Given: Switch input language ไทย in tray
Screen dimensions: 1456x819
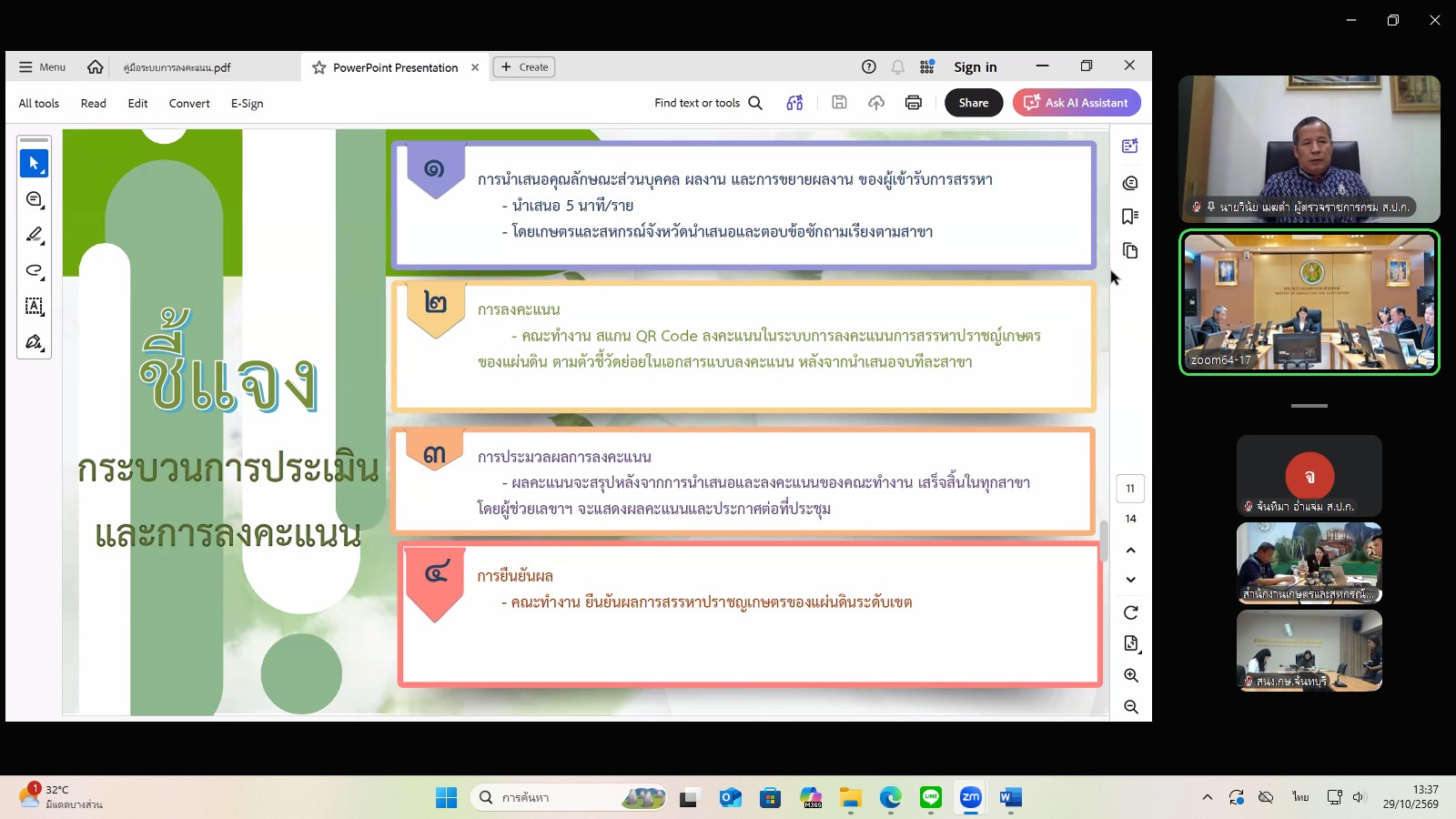Looking at the screenshot, I should coord(1300,798).
